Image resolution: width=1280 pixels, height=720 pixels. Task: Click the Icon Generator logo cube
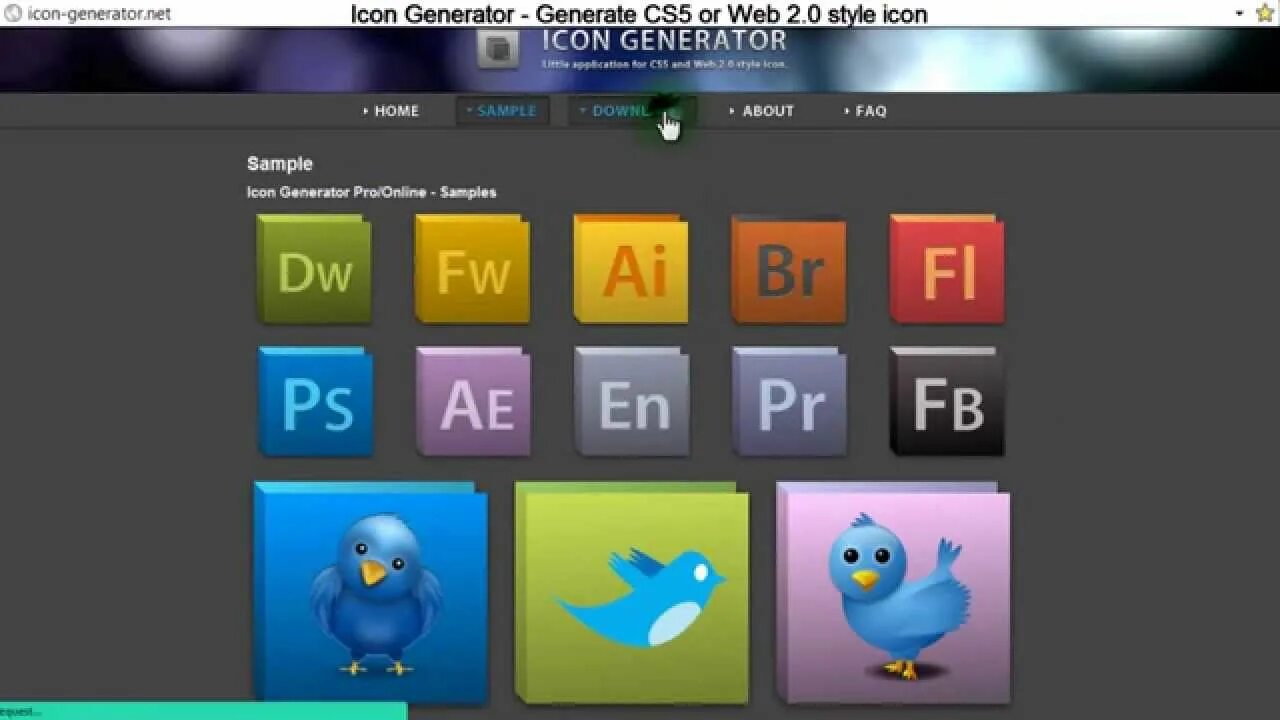(x=498, y=49)
